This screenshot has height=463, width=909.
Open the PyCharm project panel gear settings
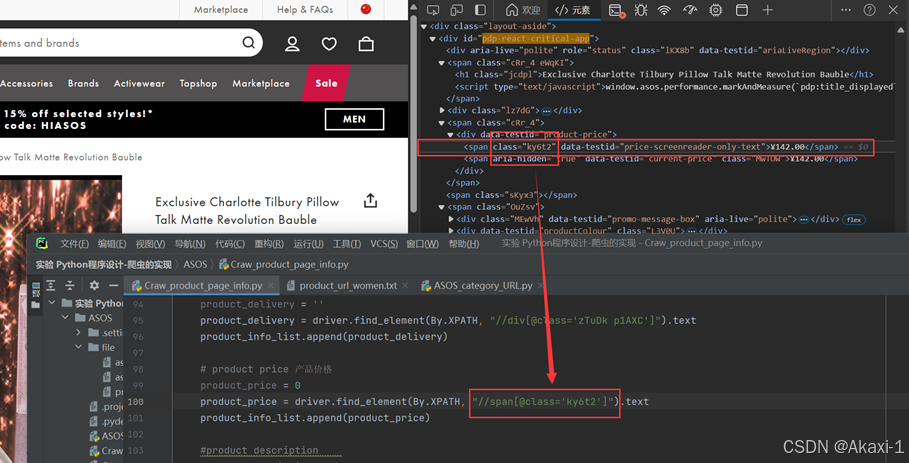94,285
